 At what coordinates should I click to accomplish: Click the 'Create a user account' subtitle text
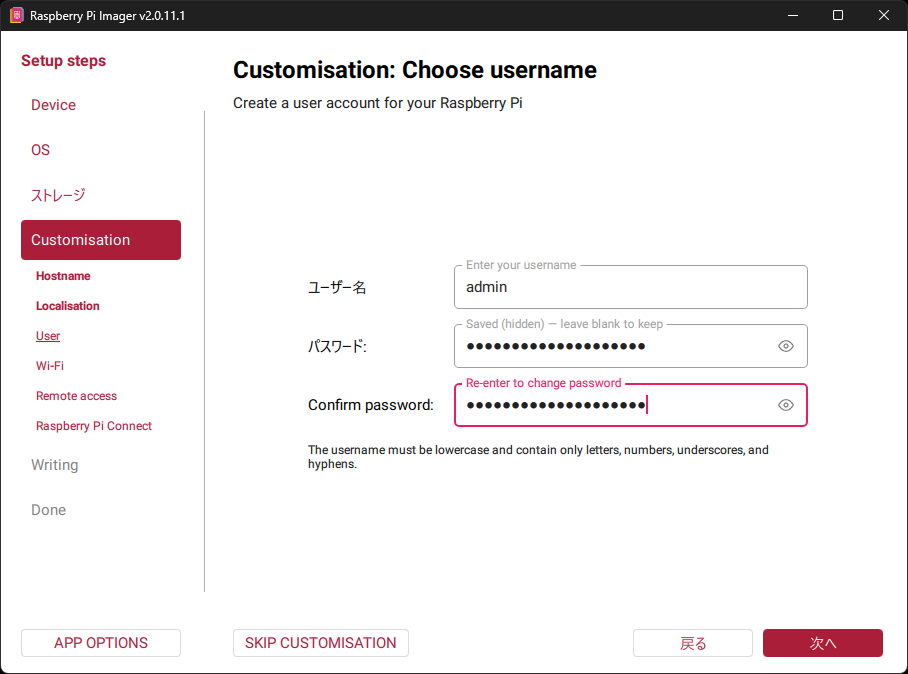pyautogui.click(x=378, y=103)
